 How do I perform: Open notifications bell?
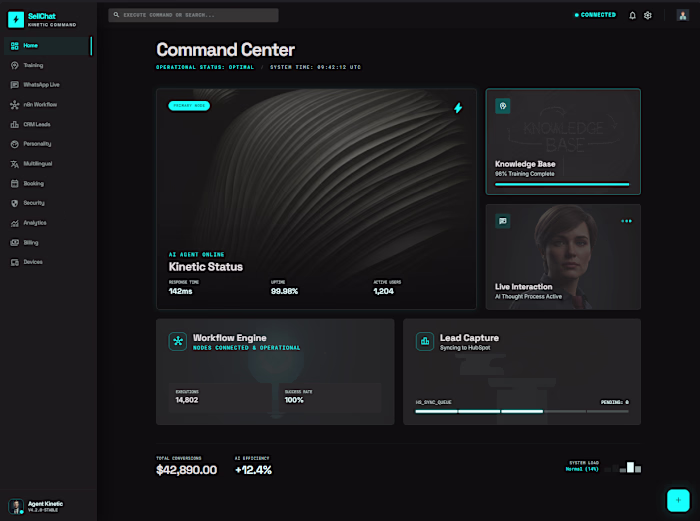[632, 16]
